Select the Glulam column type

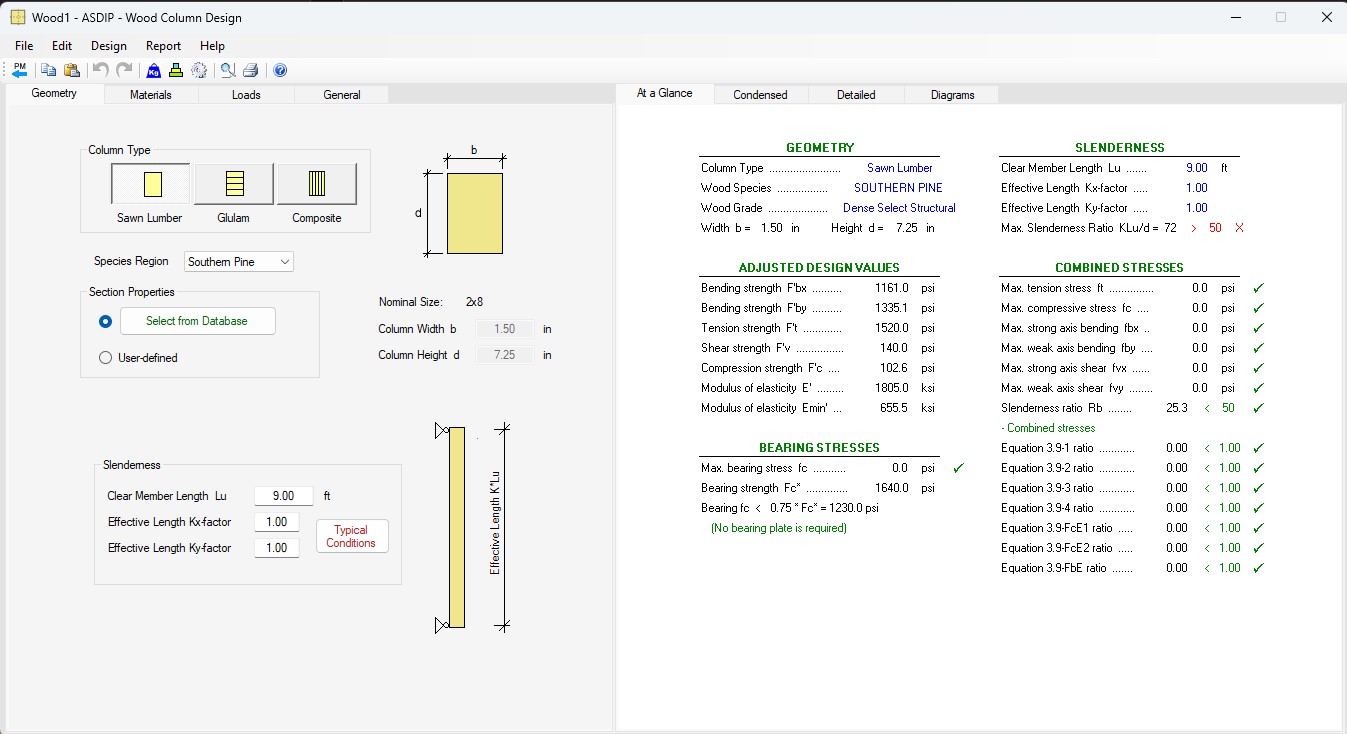234,184
